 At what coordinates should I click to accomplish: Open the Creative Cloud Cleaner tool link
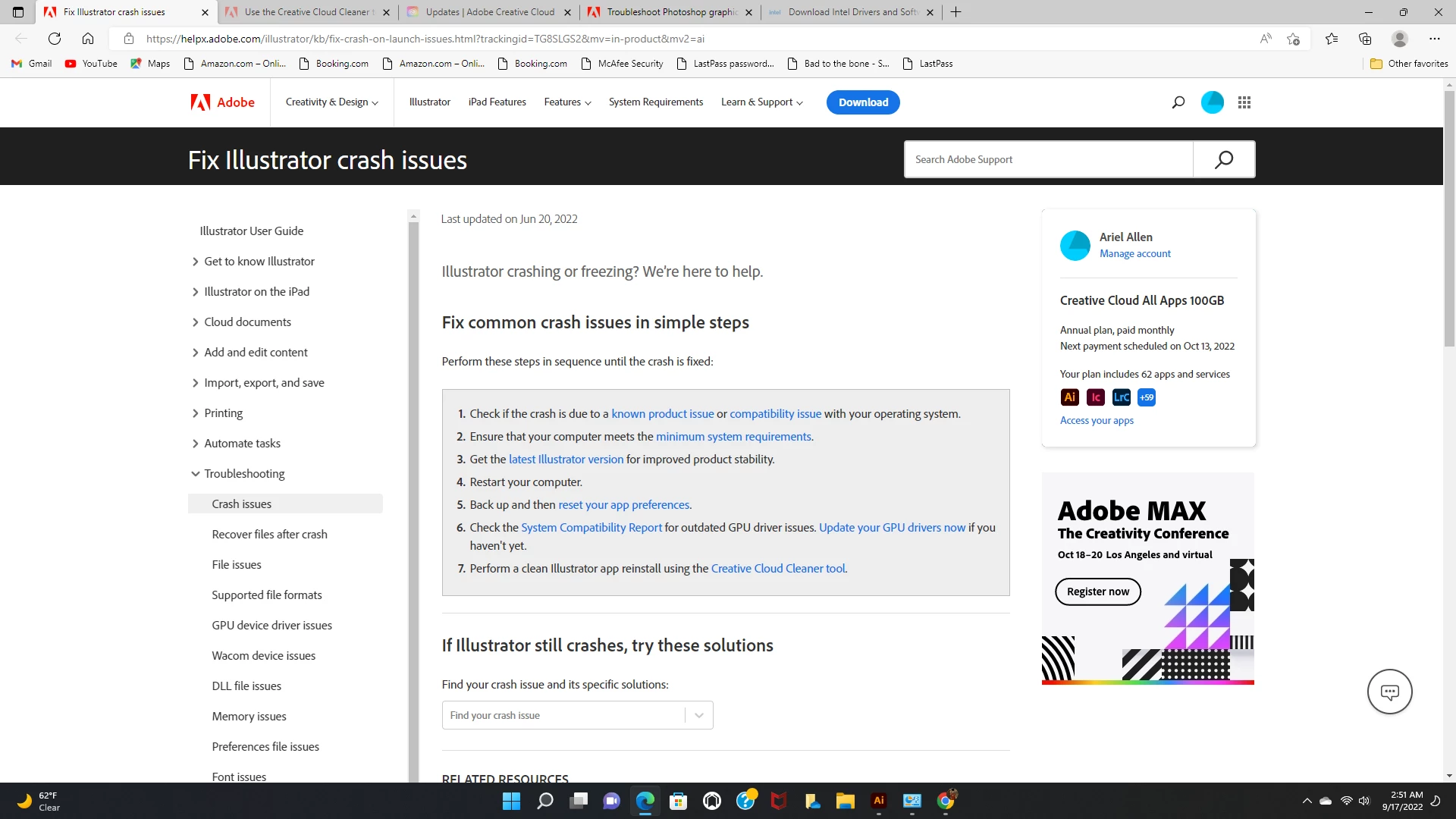point(778,569)
